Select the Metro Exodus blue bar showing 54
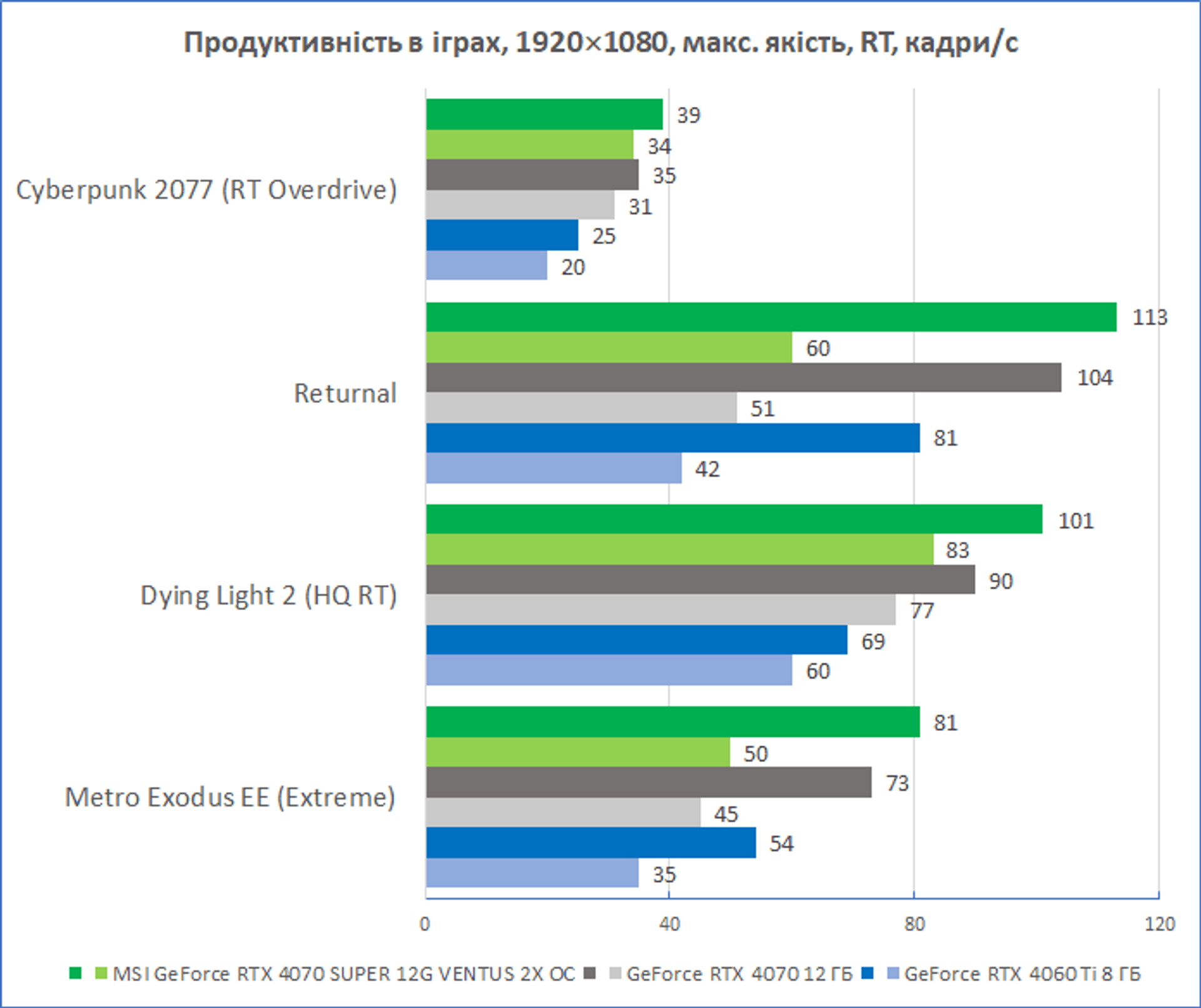The width and height of the screenshot is (1201, 1008). pos(591,842)
